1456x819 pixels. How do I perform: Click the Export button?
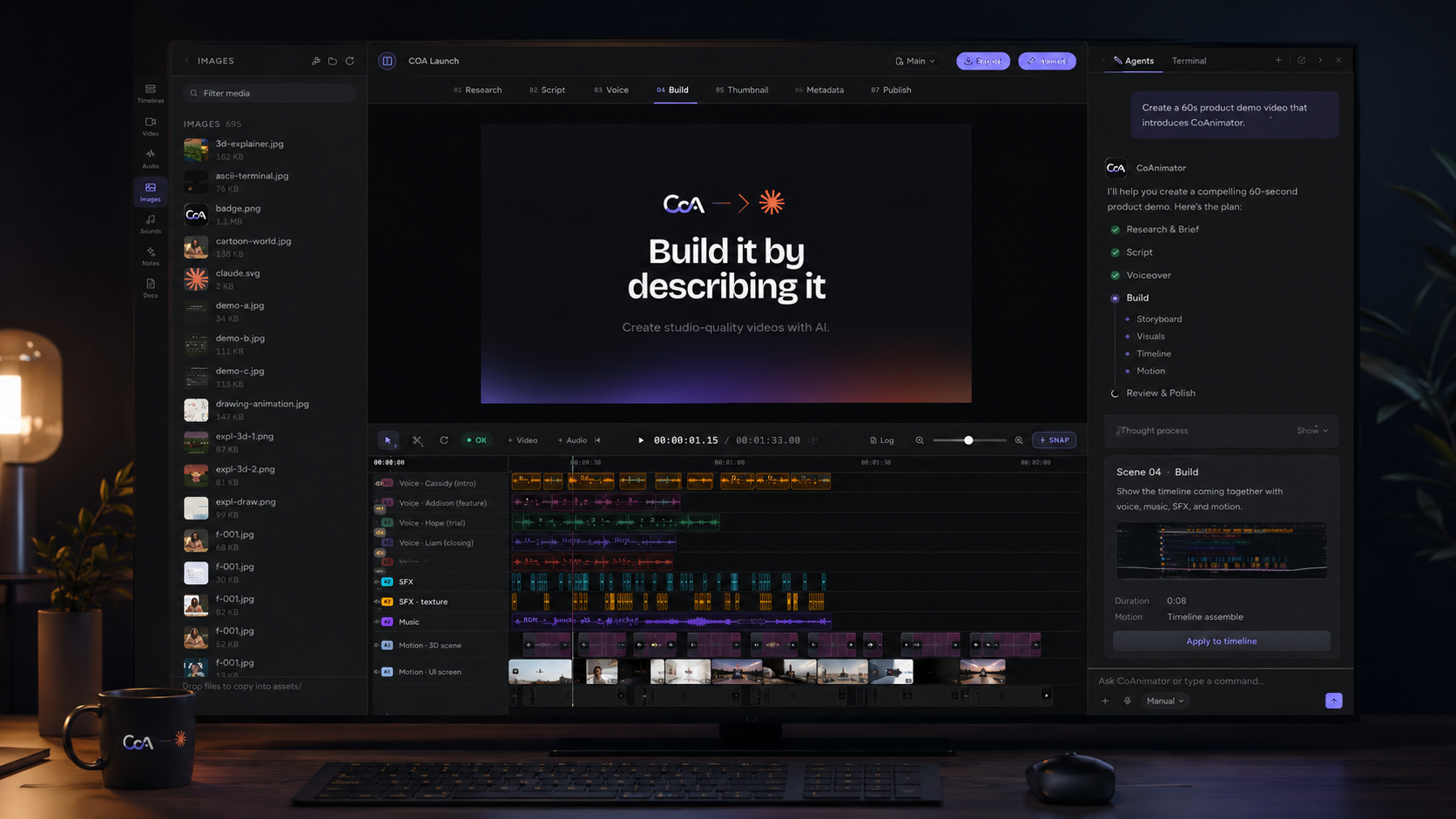(983, 61)
